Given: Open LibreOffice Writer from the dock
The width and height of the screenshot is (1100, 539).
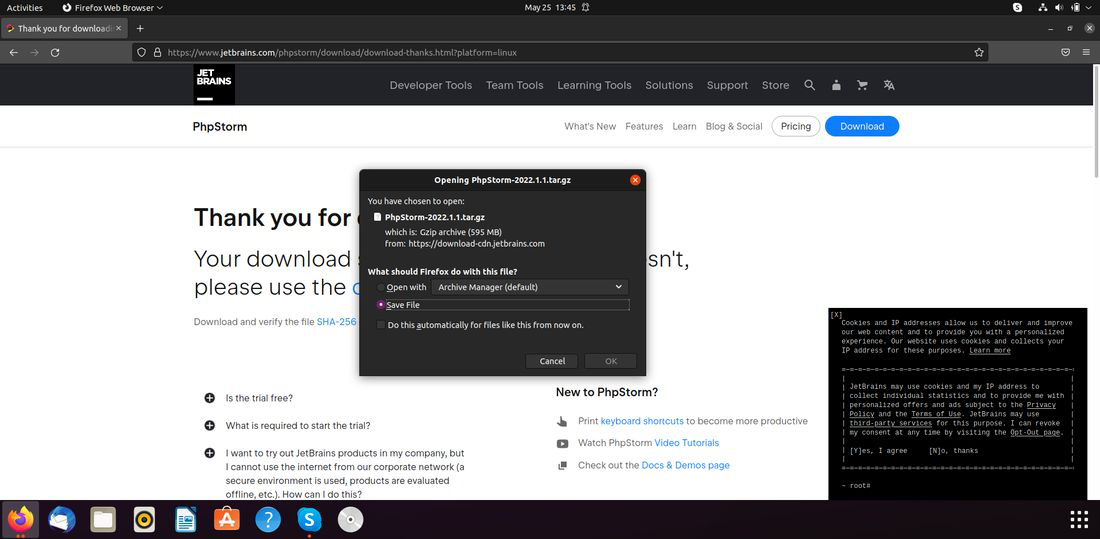Looking at the screenshot, I should [x=185, y=520].
